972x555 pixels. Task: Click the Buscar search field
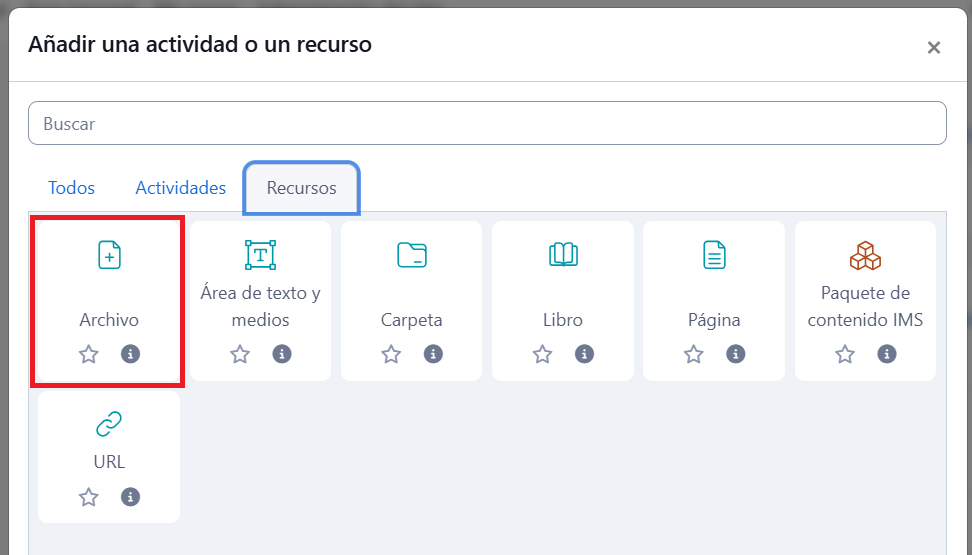tap(487, 123)
